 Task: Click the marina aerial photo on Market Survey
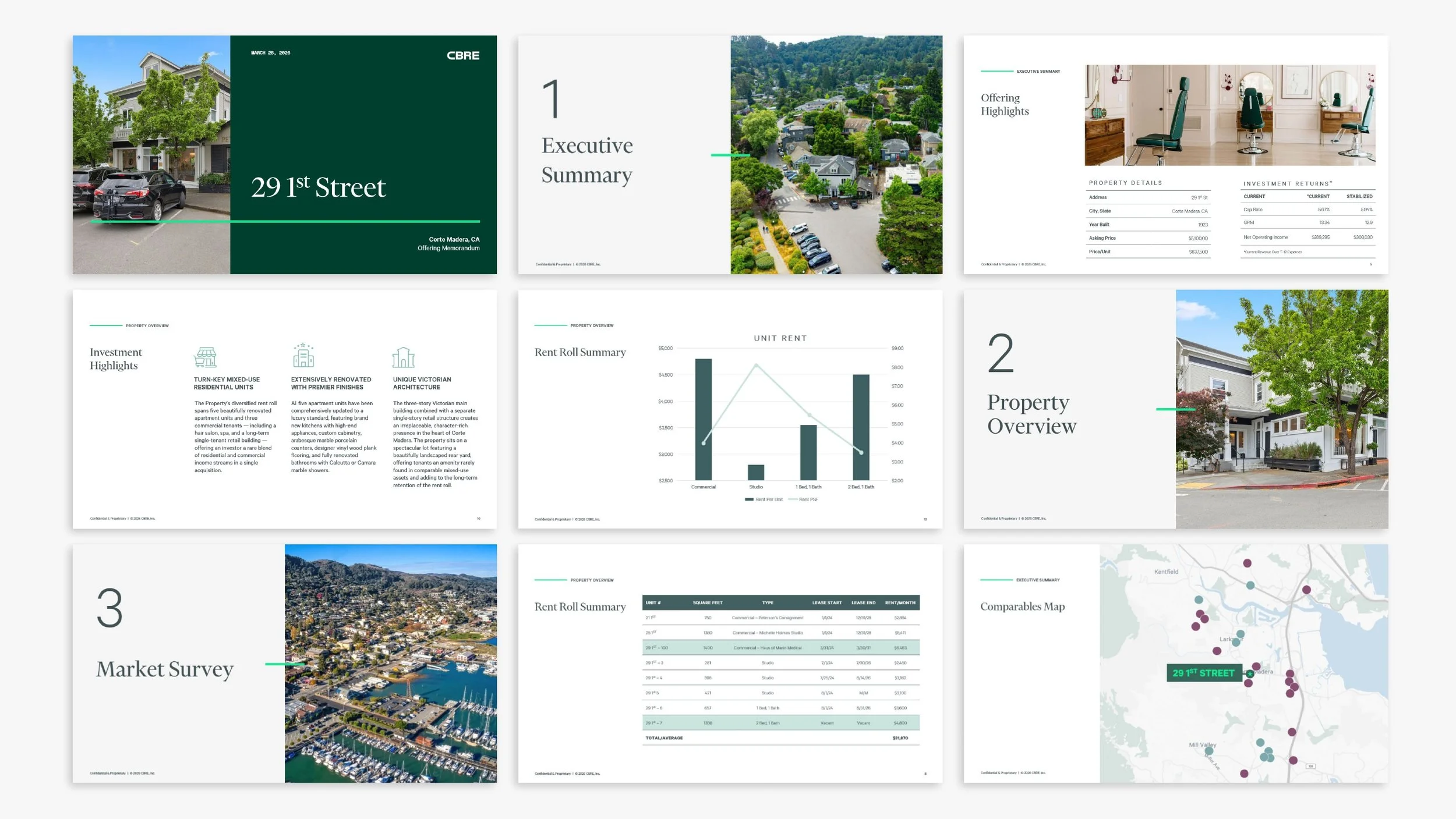click(391, 664)
